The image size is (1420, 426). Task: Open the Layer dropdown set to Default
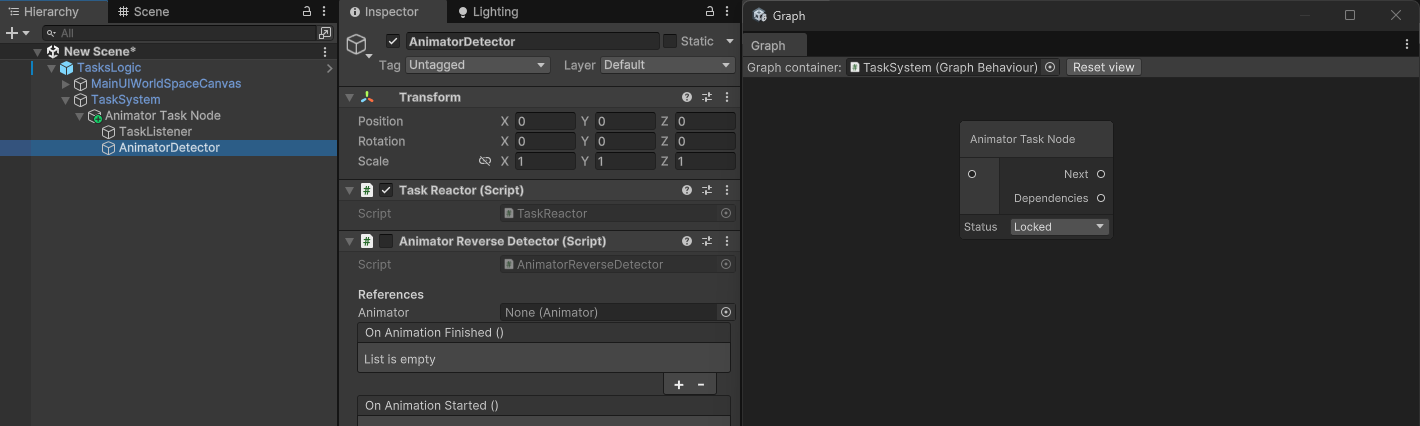pos(667,65)
